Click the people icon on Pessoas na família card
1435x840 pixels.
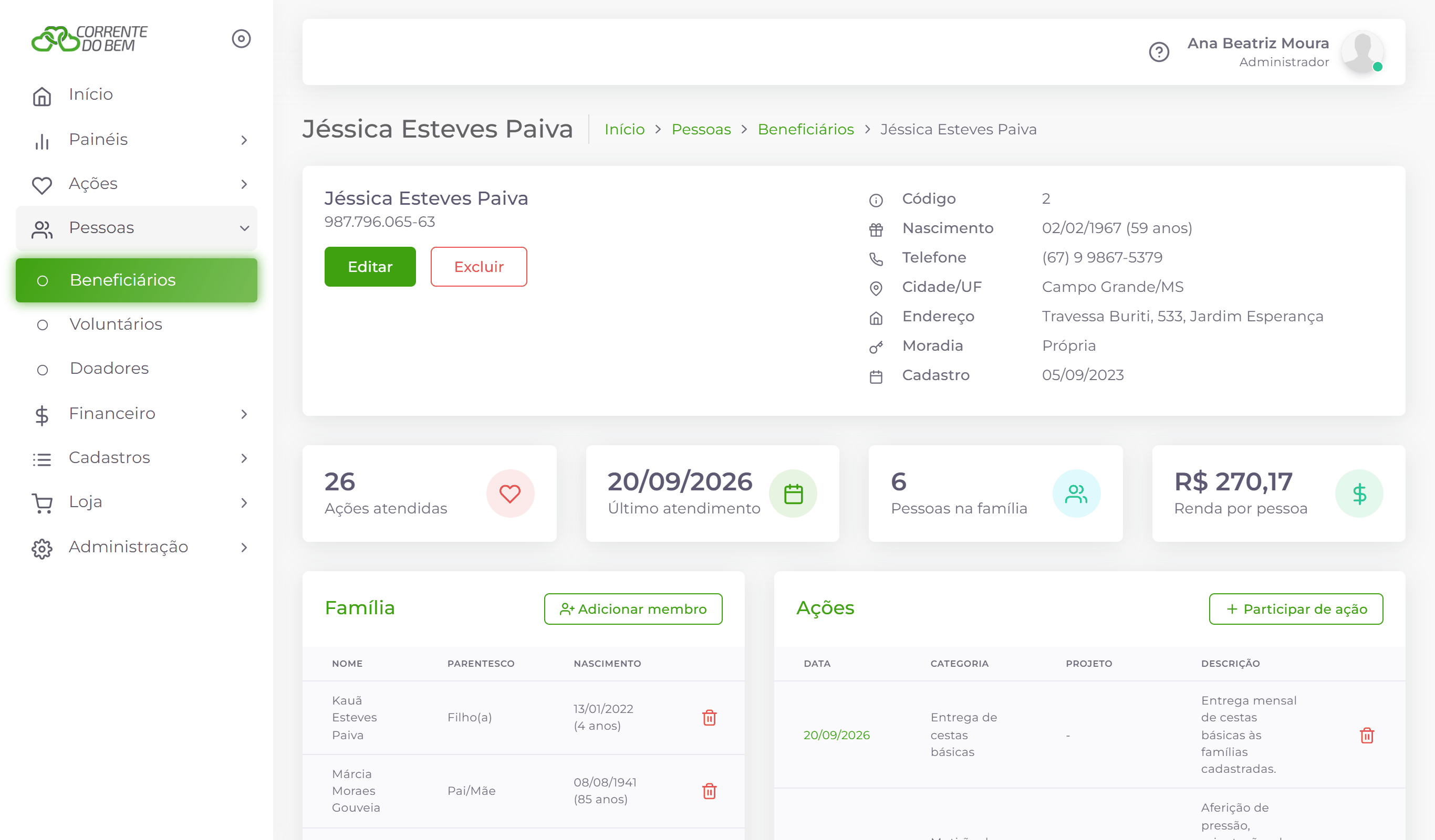pos(1076,493)
